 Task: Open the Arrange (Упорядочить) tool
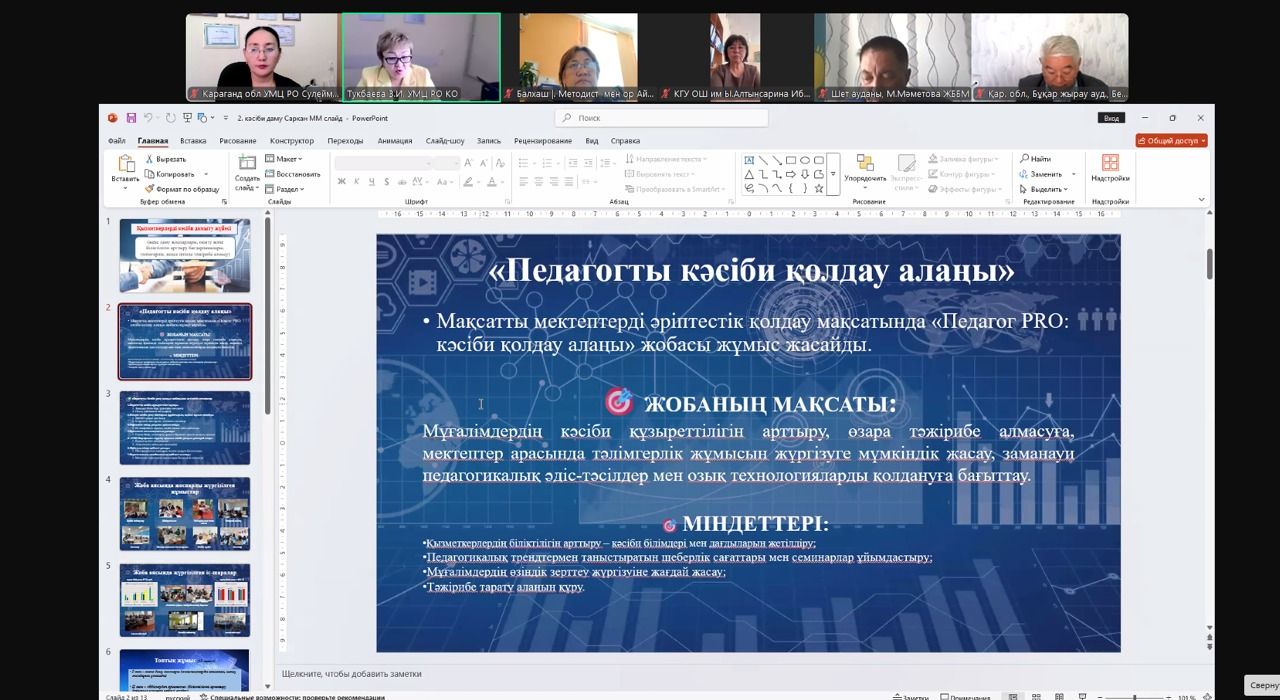(865, 170)
